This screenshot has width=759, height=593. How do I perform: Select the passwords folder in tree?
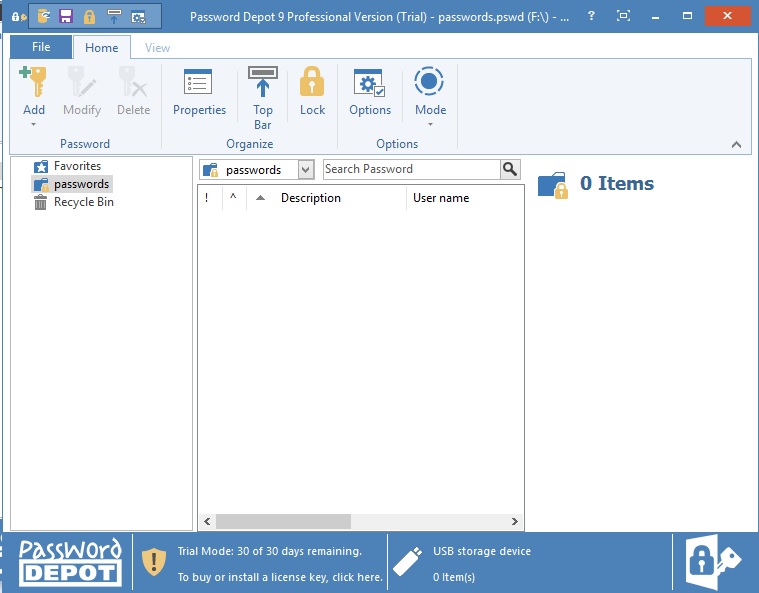coord(72,184)
